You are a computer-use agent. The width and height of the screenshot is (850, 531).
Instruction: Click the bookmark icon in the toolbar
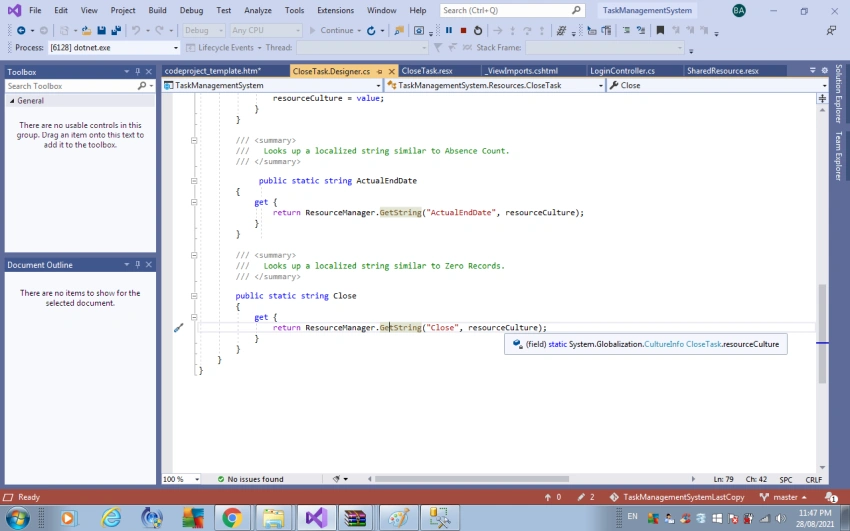tap(660, 31)
